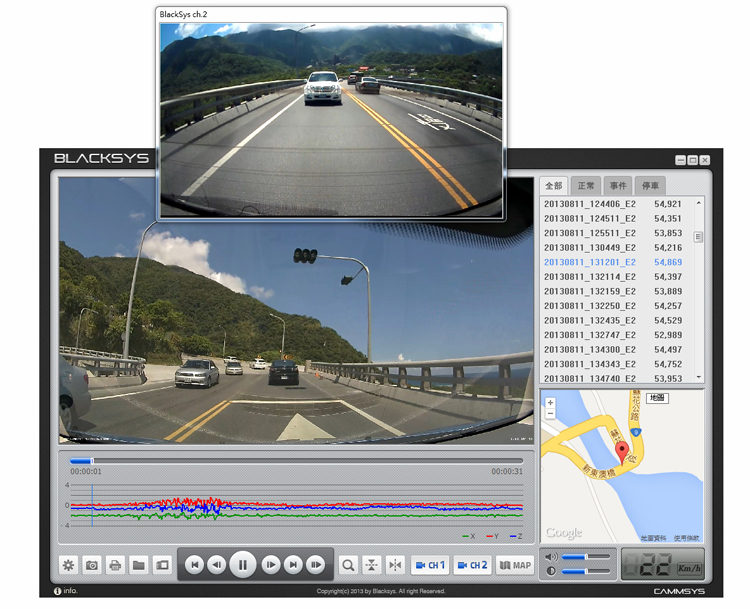The image size is (750, 609).
Task: Zoom in on the map with plus button
Action: (x=550, y=402)
